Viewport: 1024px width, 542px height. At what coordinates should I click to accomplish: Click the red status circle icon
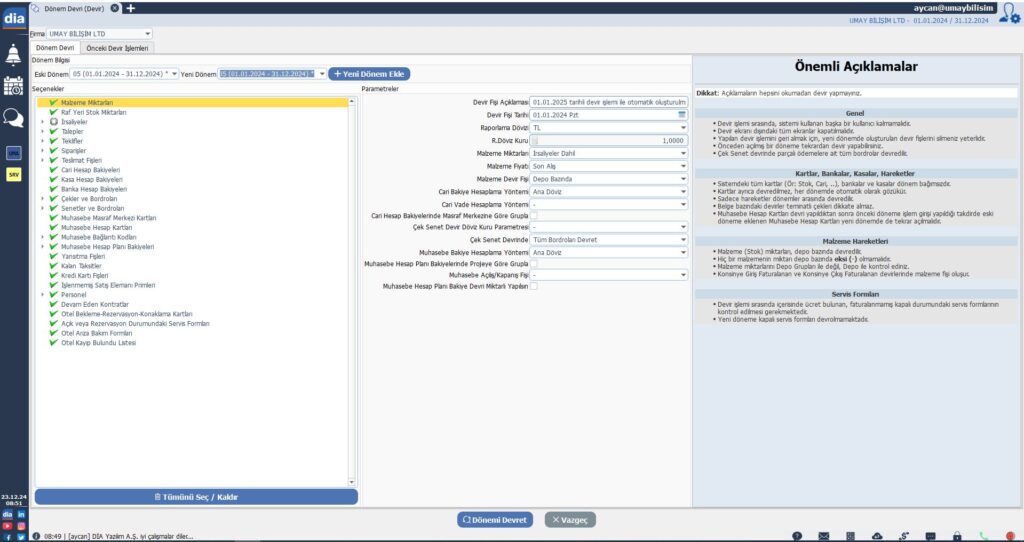tap(1010, 536)
